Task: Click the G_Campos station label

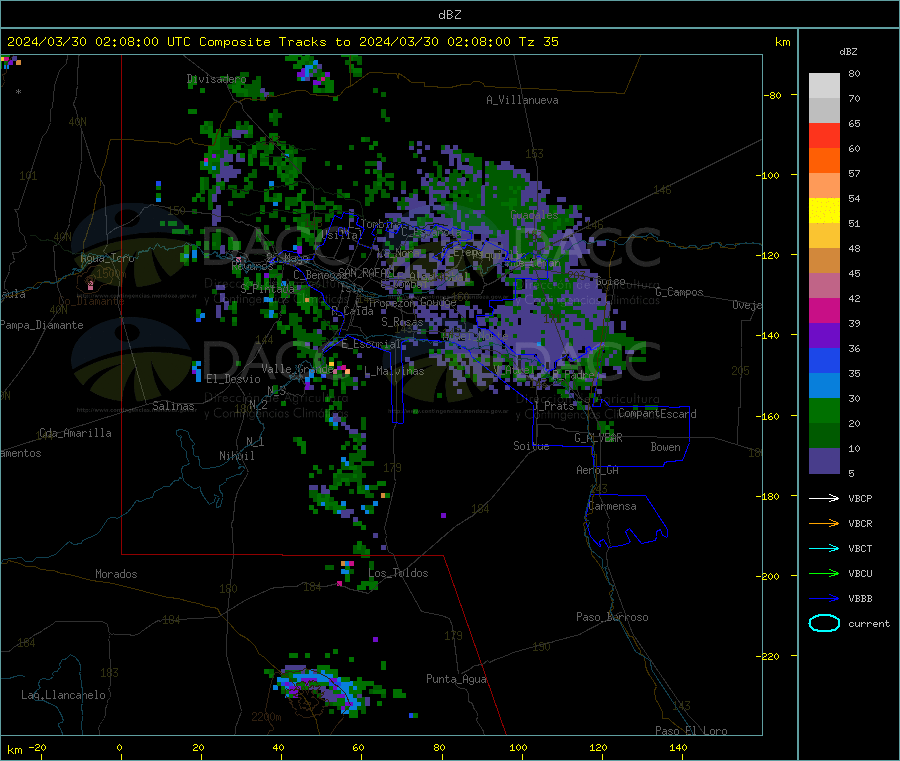Action: tap(679, 292)
